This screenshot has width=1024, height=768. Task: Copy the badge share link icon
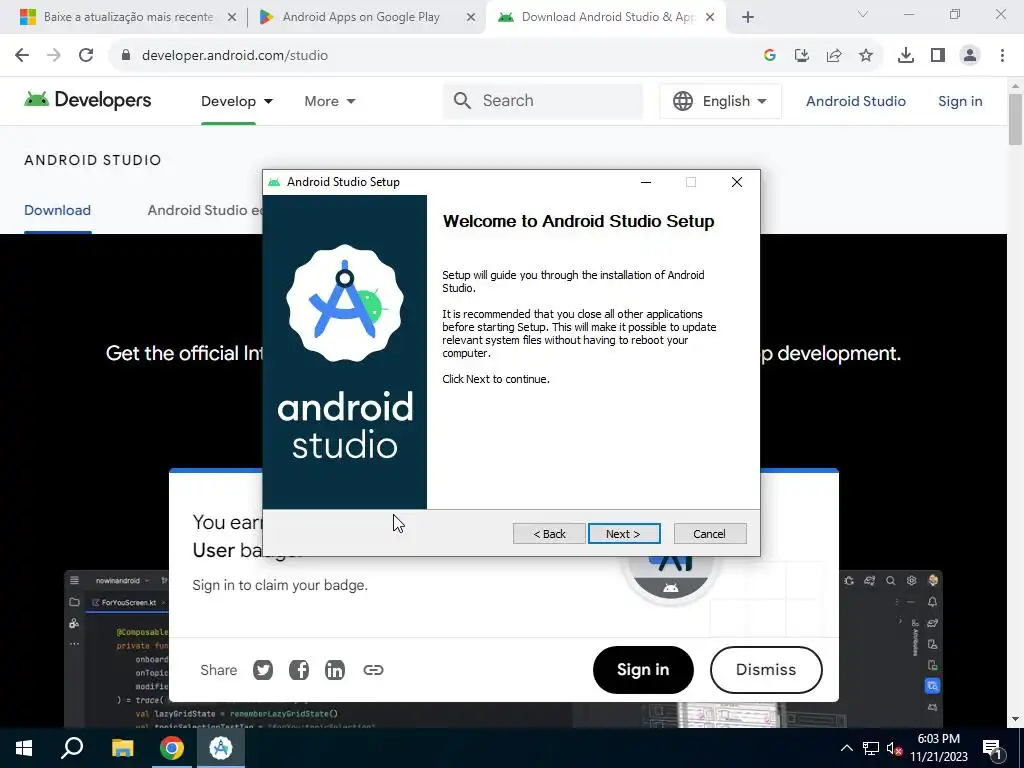coord(373,670)
